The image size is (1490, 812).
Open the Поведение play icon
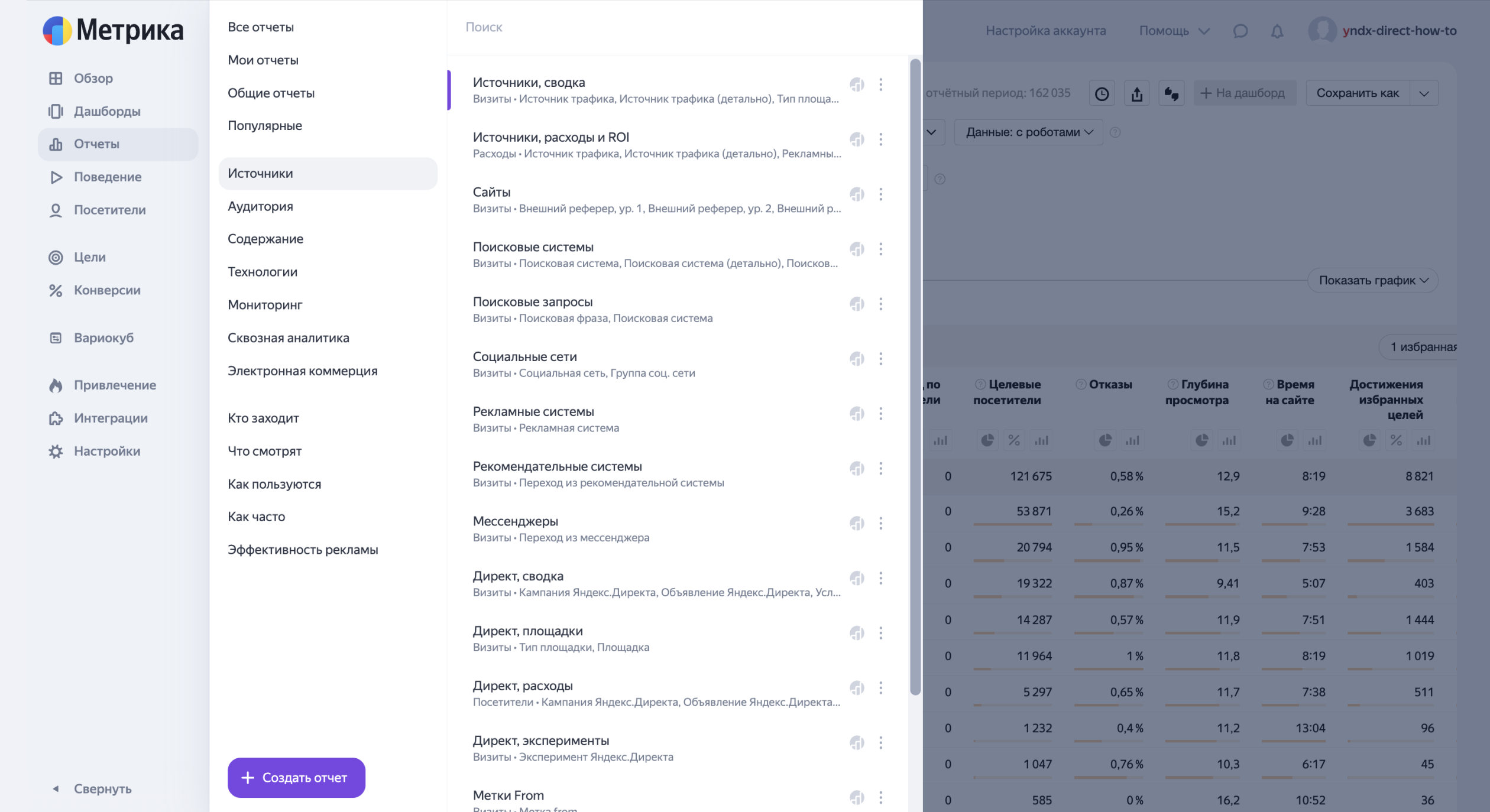click(56, 177)
